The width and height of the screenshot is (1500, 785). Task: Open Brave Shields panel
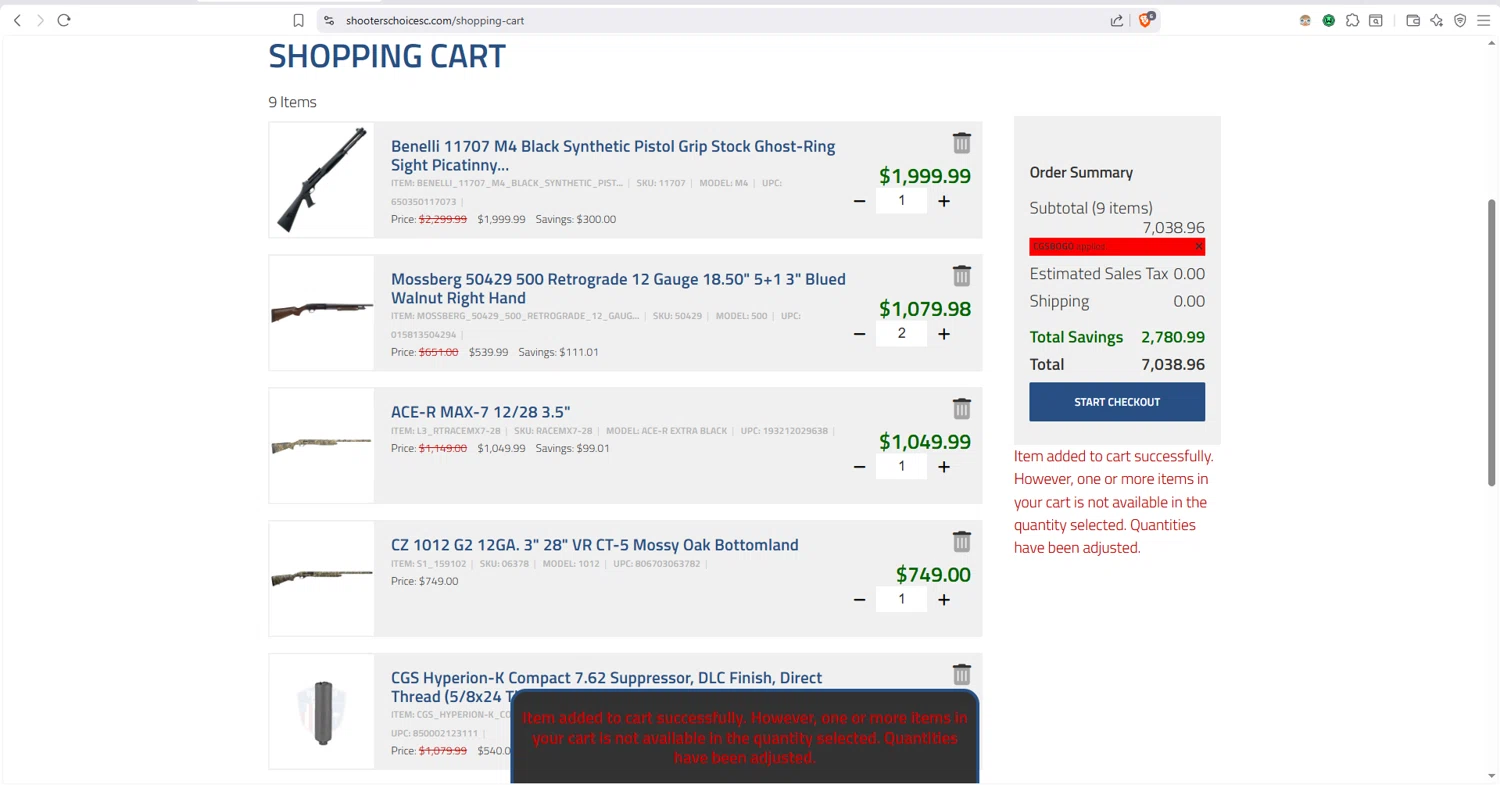[1146, 19]
